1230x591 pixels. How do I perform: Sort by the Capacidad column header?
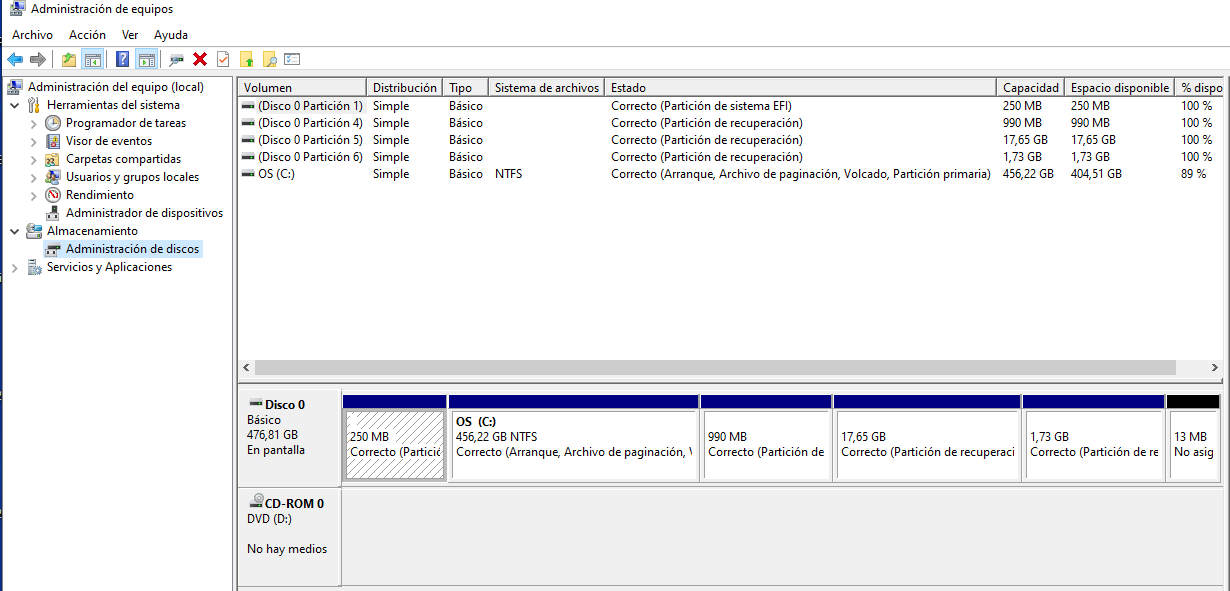(x=1030, y=88)
